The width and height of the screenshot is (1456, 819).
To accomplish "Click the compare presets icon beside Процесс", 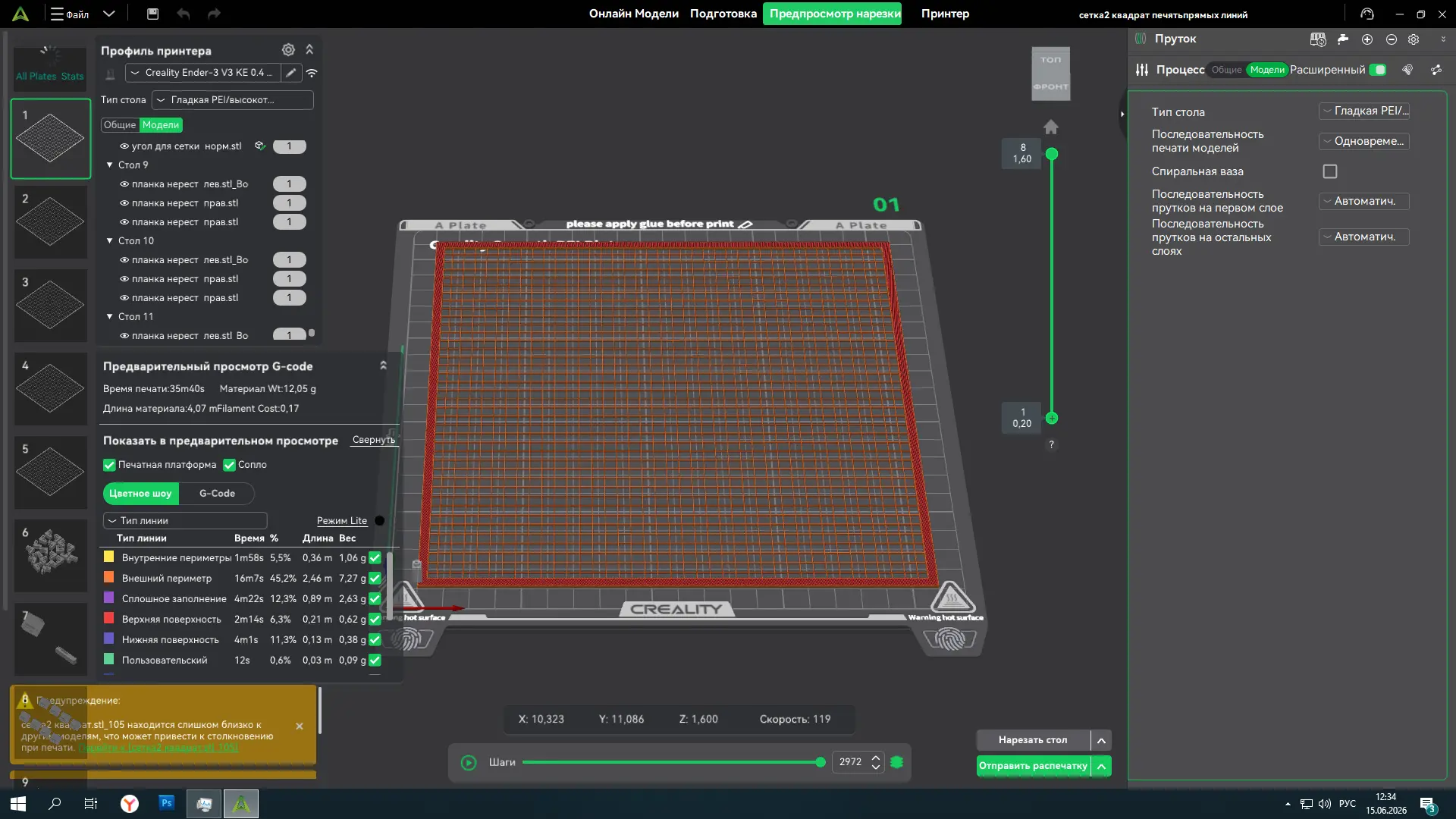I will (x=1436, y=70).
